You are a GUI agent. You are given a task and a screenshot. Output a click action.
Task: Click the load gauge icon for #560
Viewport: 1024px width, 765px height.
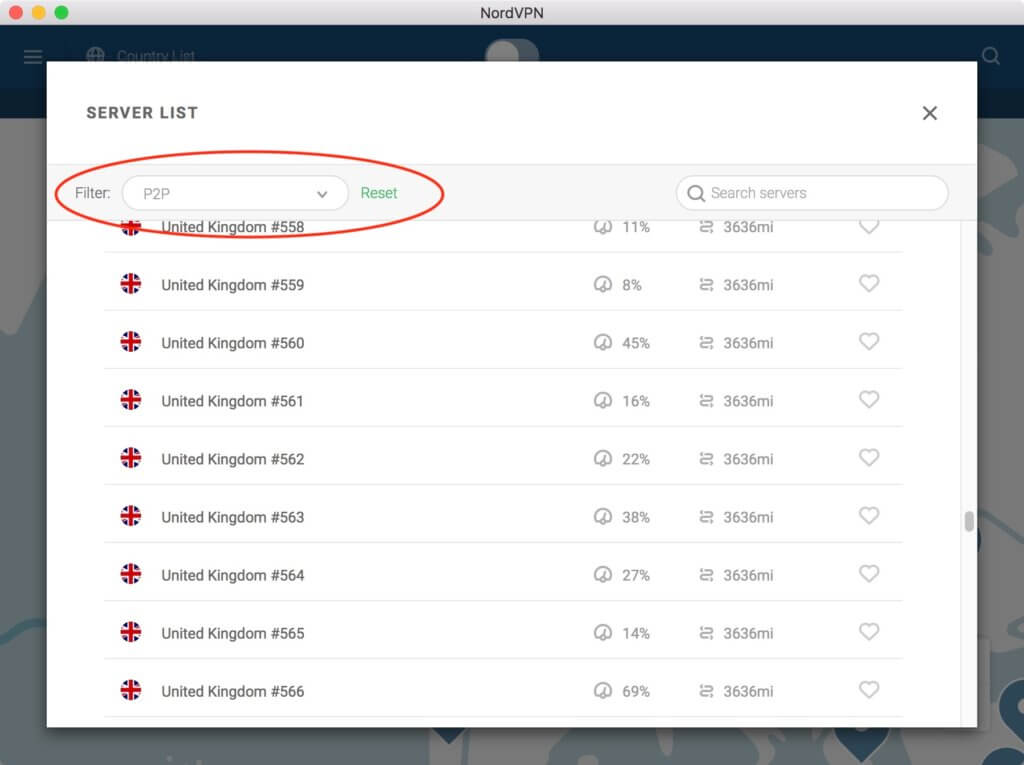602,342
